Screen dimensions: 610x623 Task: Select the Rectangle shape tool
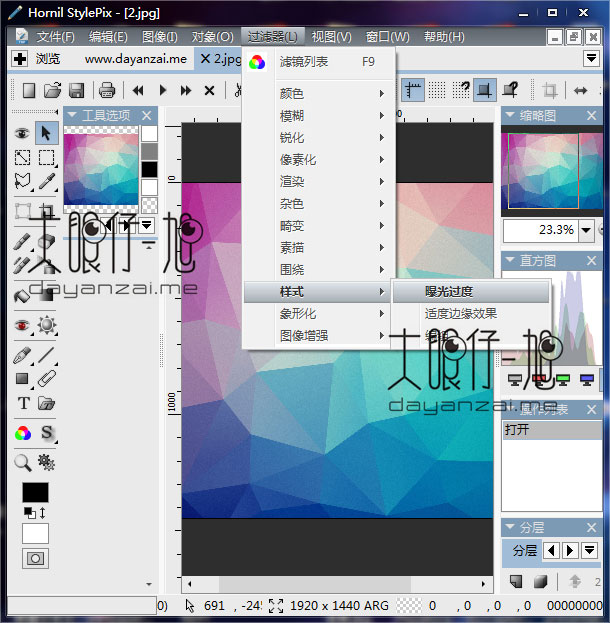22,379
